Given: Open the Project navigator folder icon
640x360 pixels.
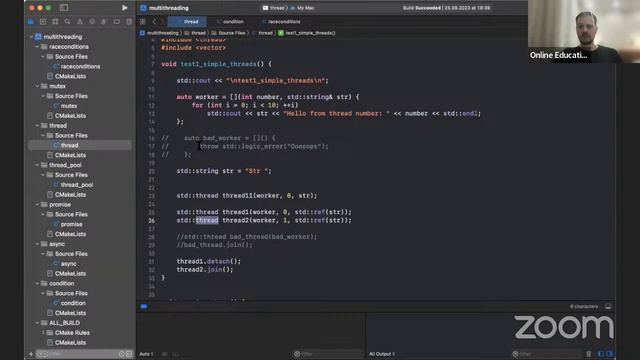Looking at the screenshot, I should point(31,22).
